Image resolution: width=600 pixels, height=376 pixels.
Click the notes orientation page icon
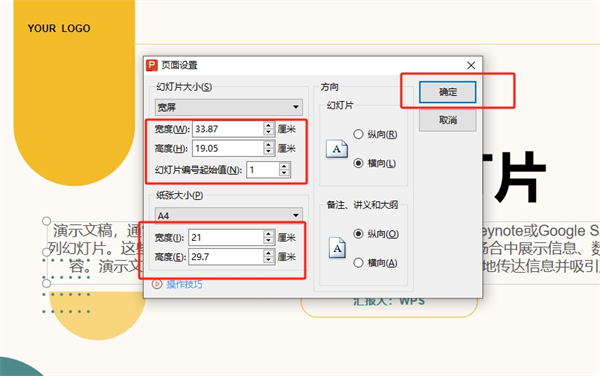(x=337, y=247)
